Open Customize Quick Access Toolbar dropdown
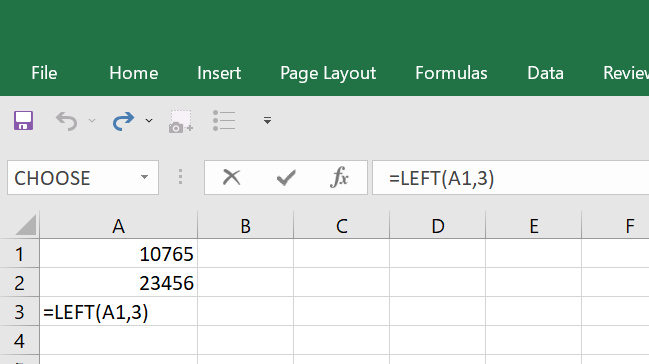Screen dimensions: 649x364 267,121
